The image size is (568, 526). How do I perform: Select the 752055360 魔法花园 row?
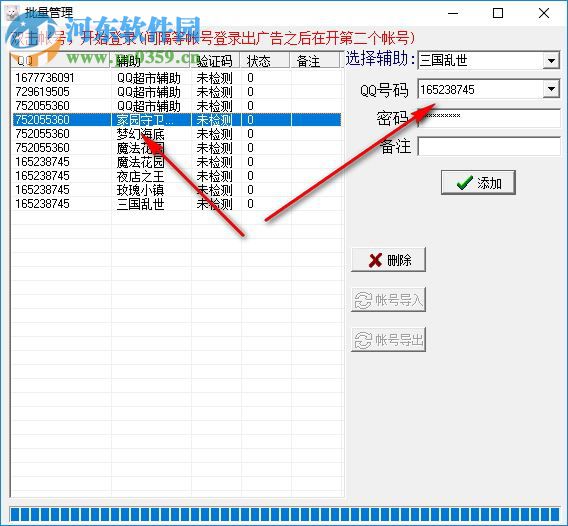177,148
